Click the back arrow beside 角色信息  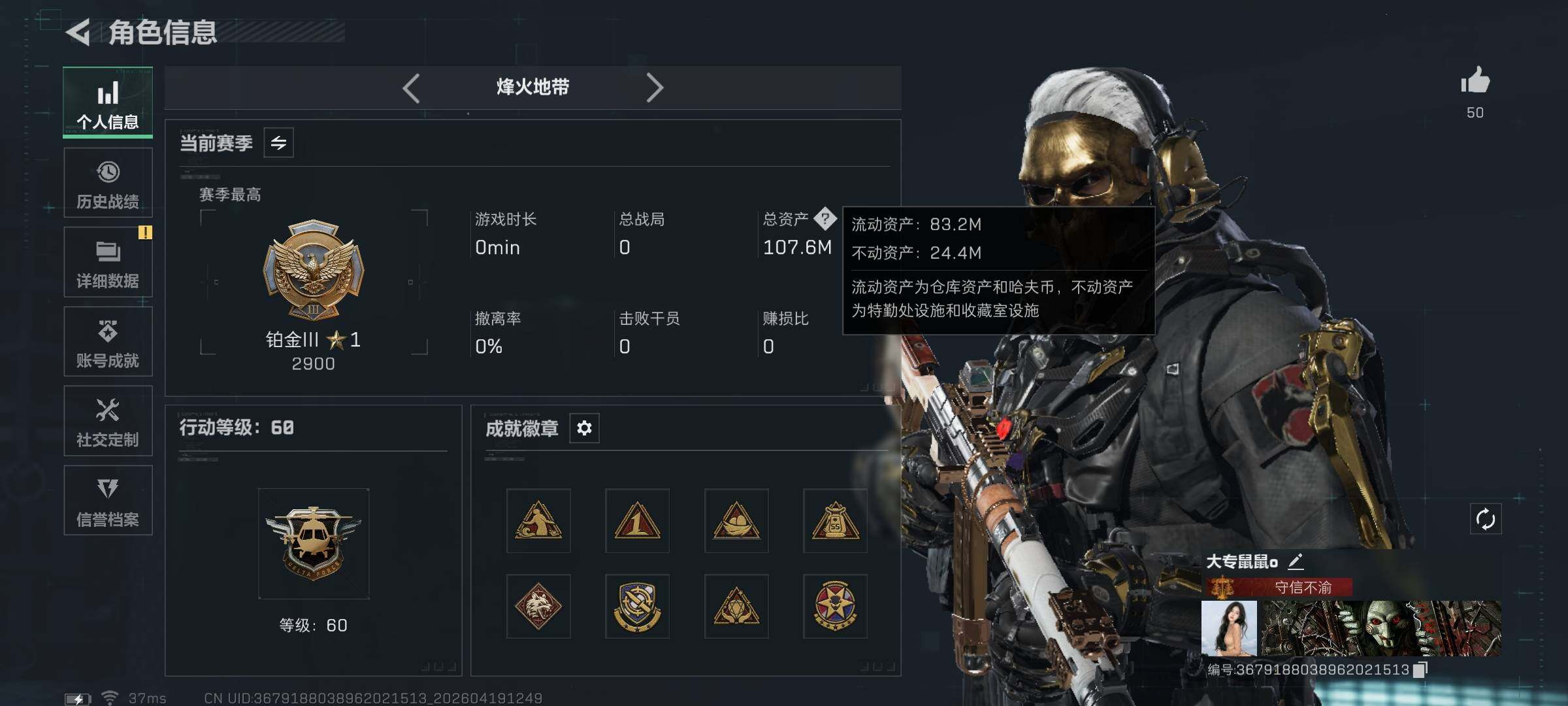pos(78,33)
